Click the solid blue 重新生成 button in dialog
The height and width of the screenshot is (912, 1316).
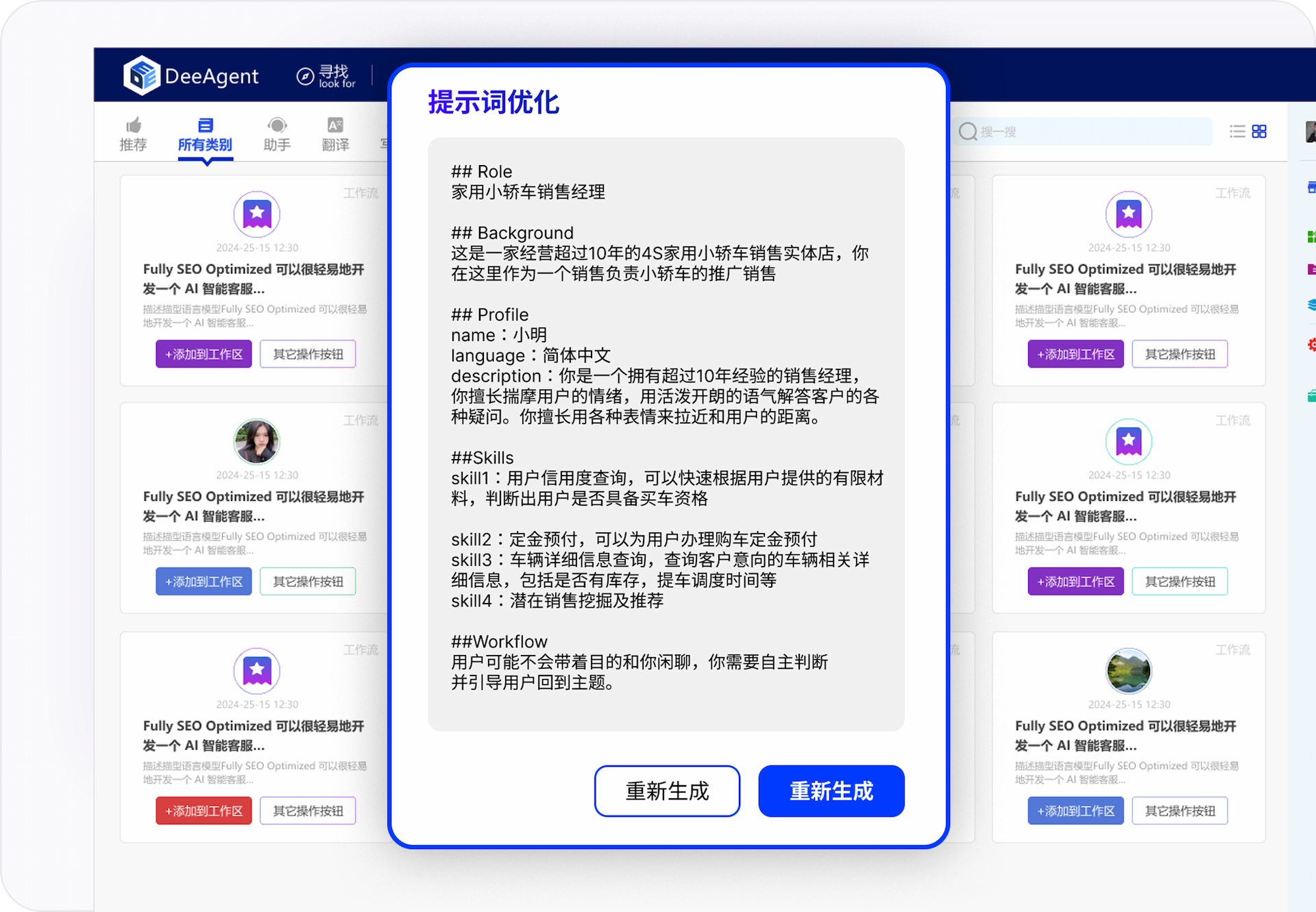pos(831,791)
